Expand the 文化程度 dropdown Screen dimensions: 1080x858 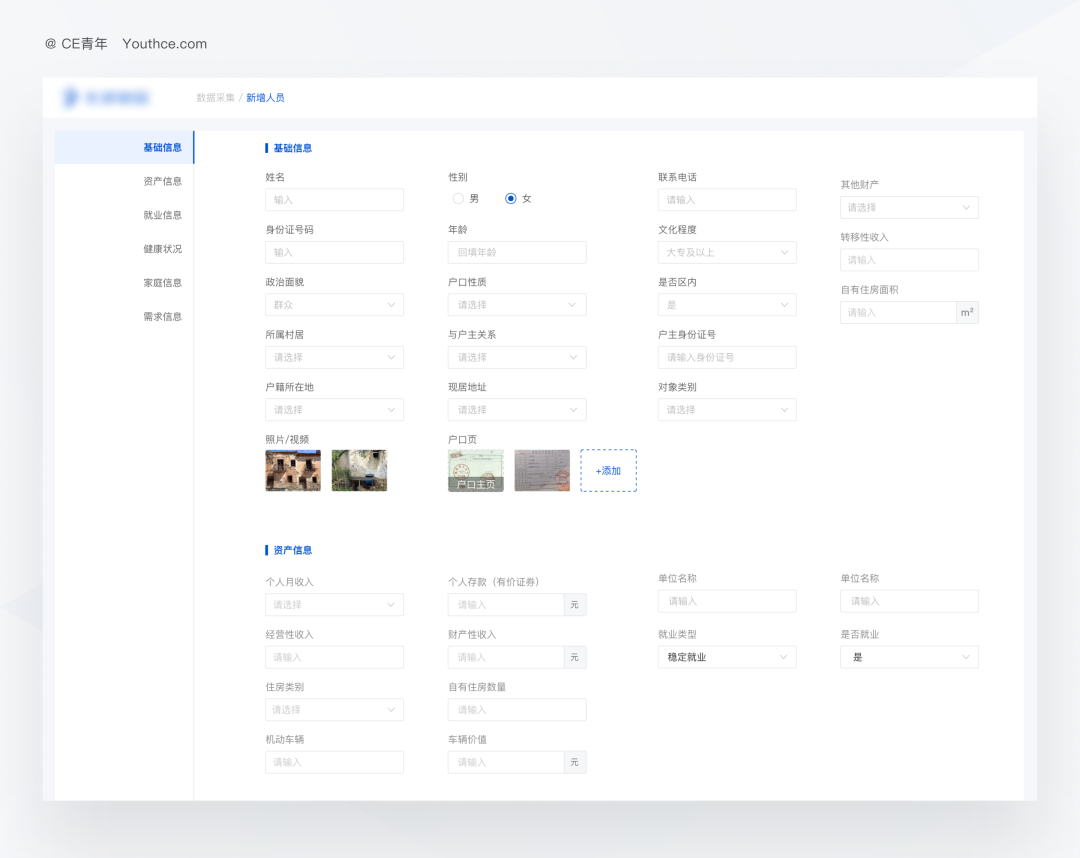727,252
